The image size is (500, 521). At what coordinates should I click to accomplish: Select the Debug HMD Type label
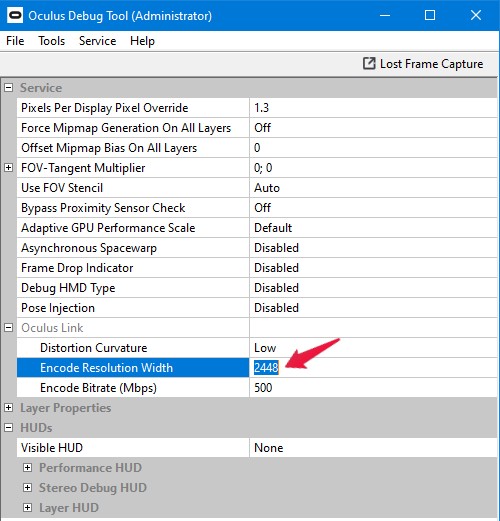(68, 288)
